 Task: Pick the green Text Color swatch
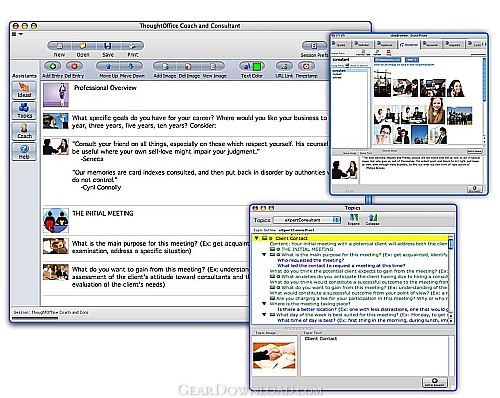click(257, 66)
